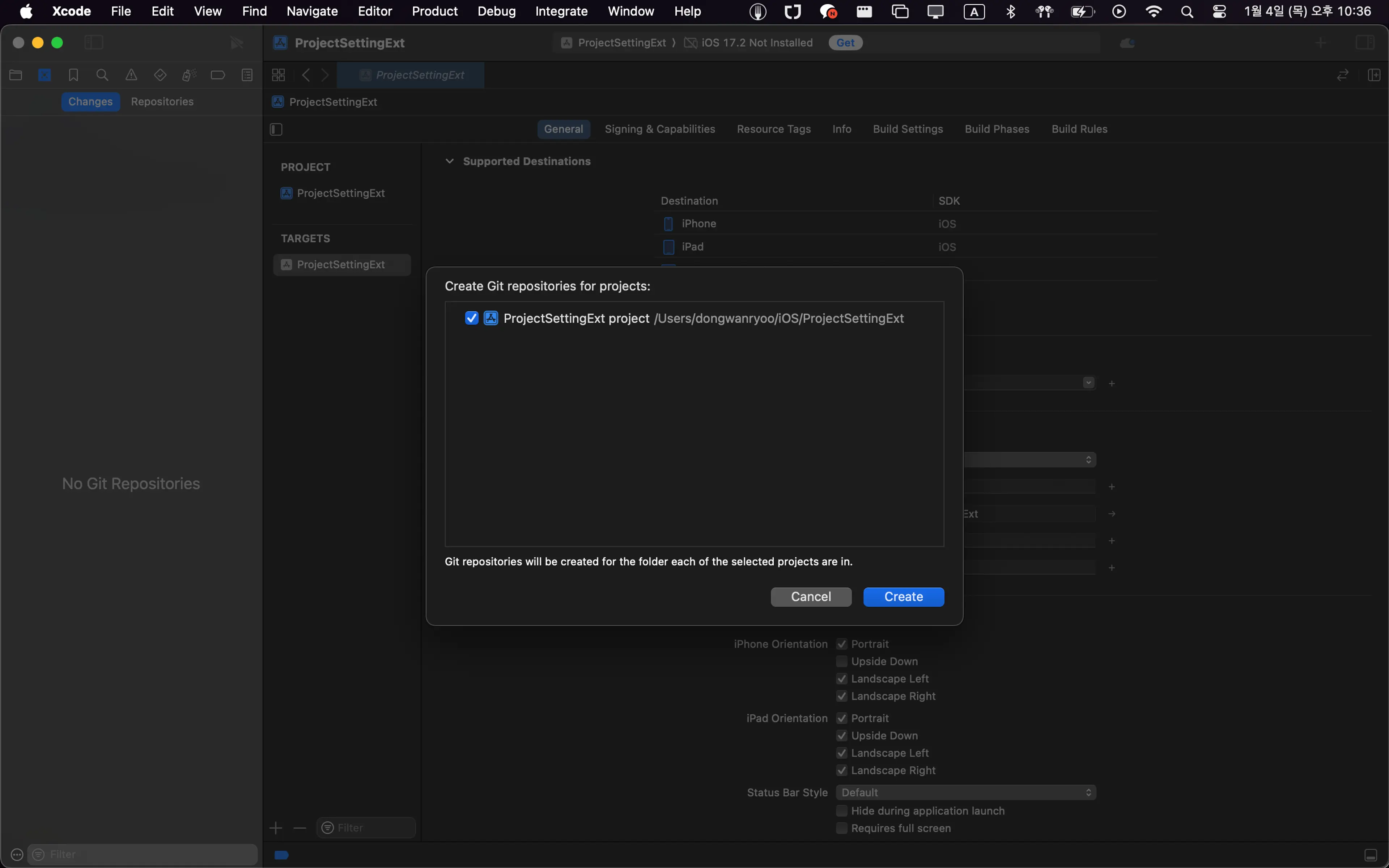The height and width of the screenshot is (868, 1389).
Task: Click Cancel in the Git dialog
Action: [x=811, y=597]
